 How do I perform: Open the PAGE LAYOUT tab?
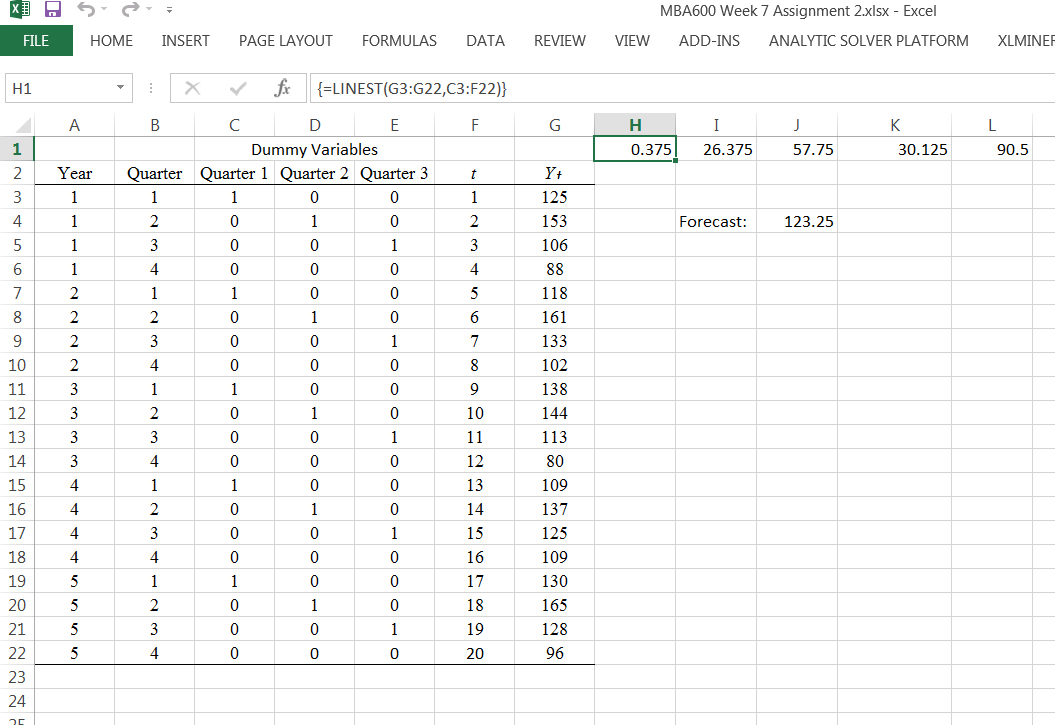(x=286, y=40)
